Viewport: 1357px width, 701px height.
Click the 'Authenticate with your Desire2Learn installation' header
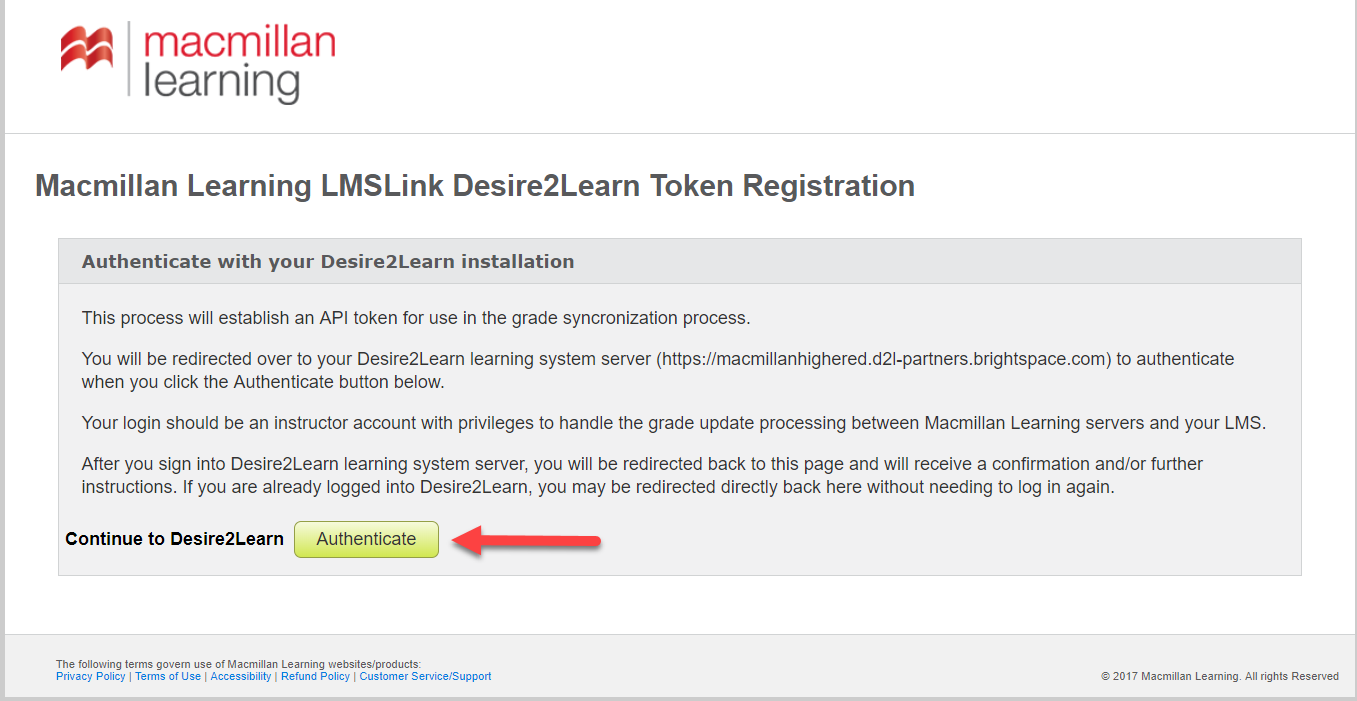327,261
